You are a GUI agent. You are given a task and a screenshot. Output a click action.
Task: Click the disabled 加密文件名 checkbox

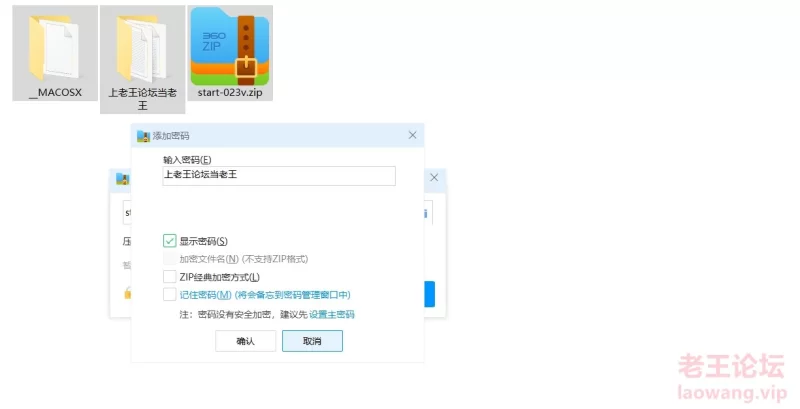coord(169,259)
